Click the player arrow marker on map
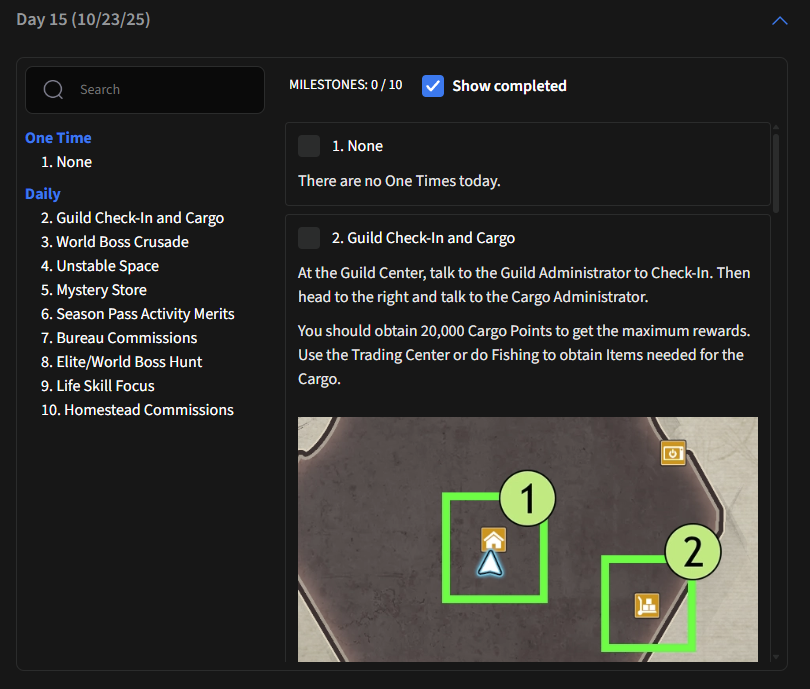The height and width of the screenshot is (689, 810). (x=490, y=563)
